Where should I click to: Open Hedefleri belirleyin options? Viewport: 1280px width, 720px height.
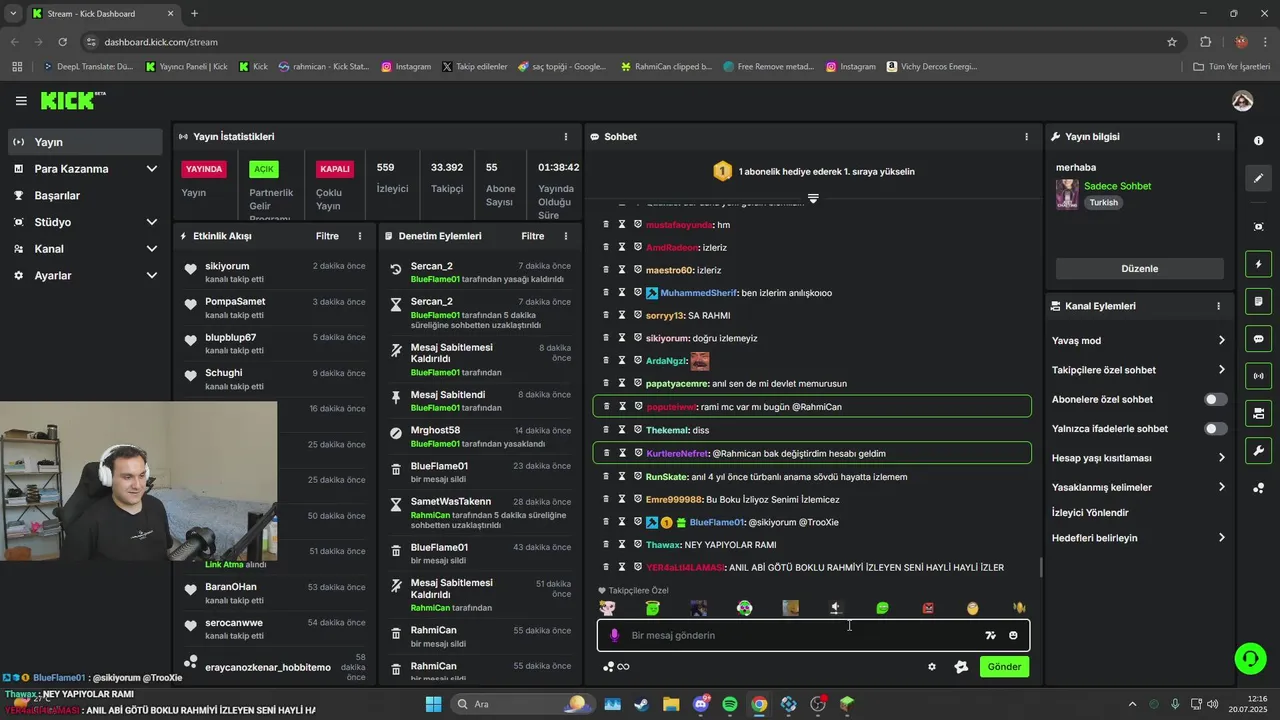[x=1139, y=537]
